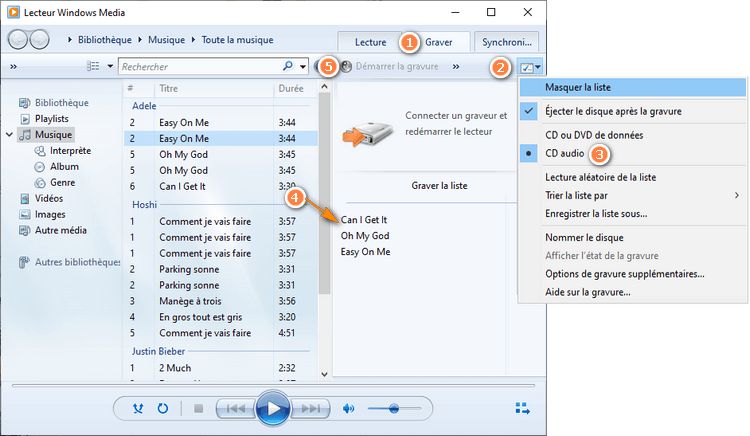Collapse the Musique tree node
This screenshot has height=436, width=750.
[10, 134]
